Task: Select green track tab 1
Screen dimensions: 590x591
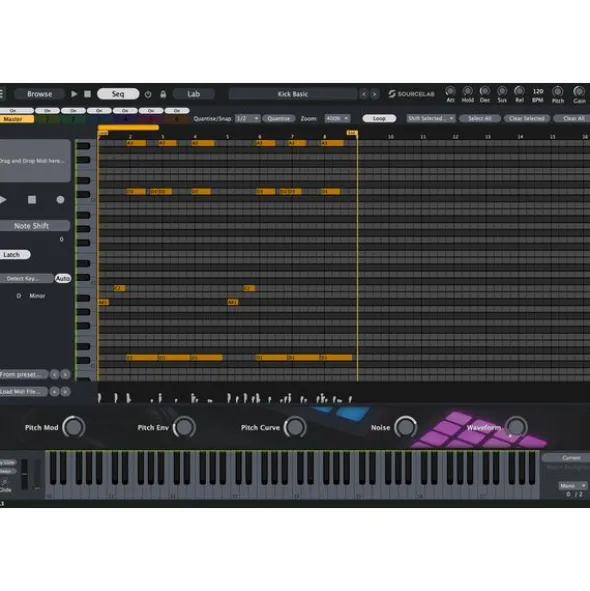Action: 48,119
